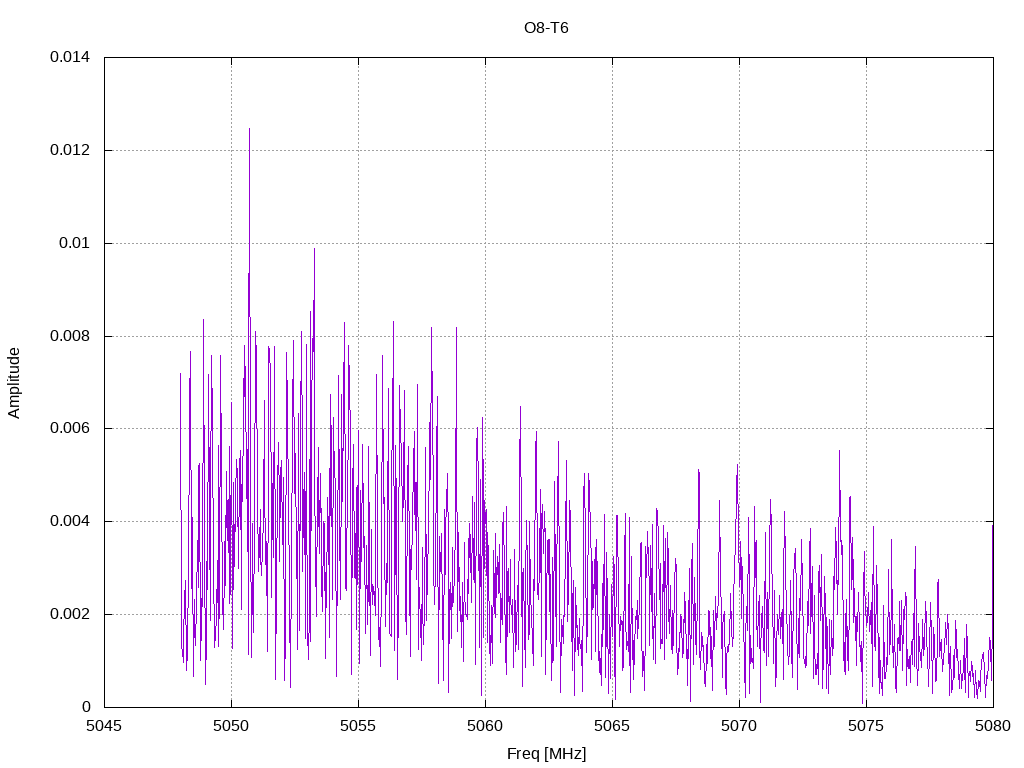
Task: Click the tallest spectrum peak above 0.012
Action: (249, 131)
